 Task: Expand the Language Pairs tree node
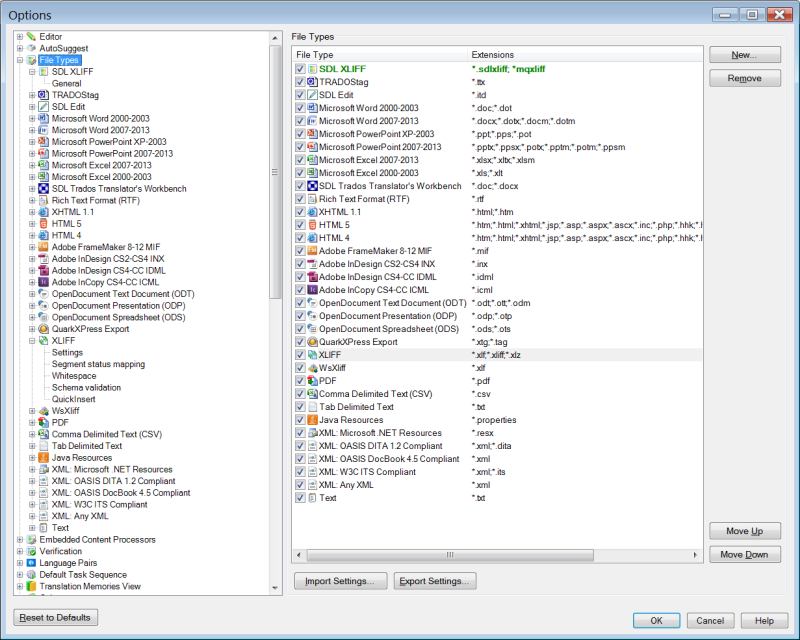(x=20, y=563)
